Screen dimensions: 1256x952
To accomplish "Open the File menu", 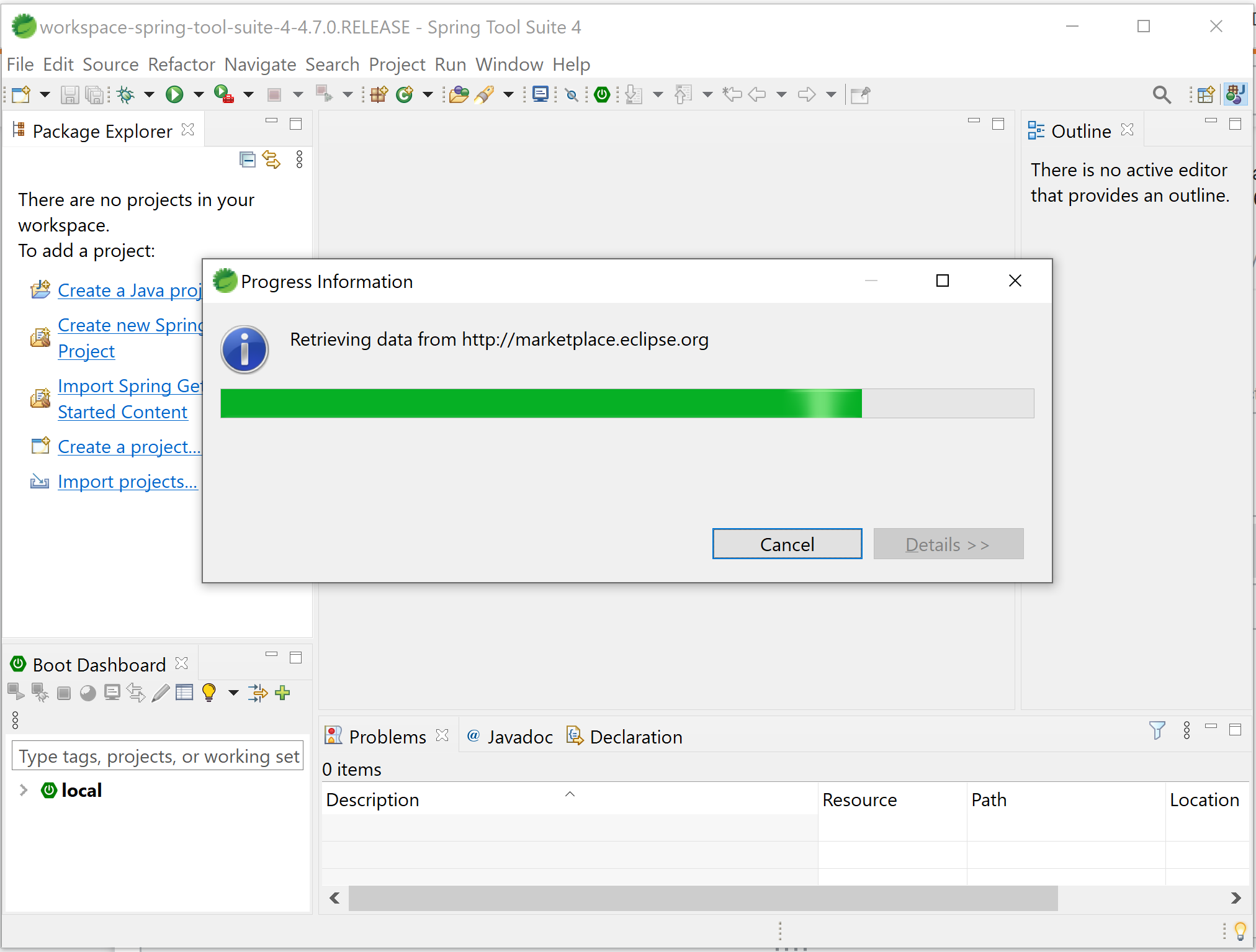I will coord(20,65).
